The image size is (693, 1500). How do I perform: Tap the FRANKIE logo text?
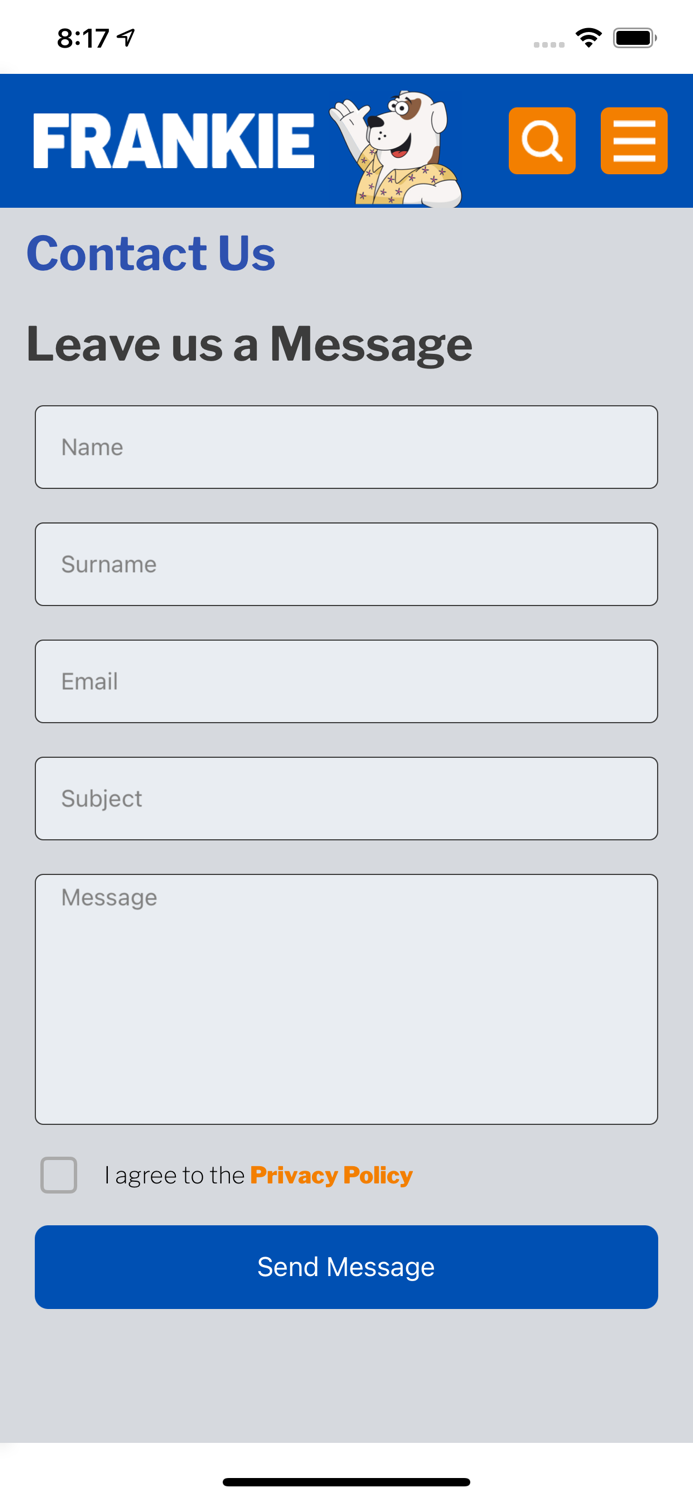point(174,141)
